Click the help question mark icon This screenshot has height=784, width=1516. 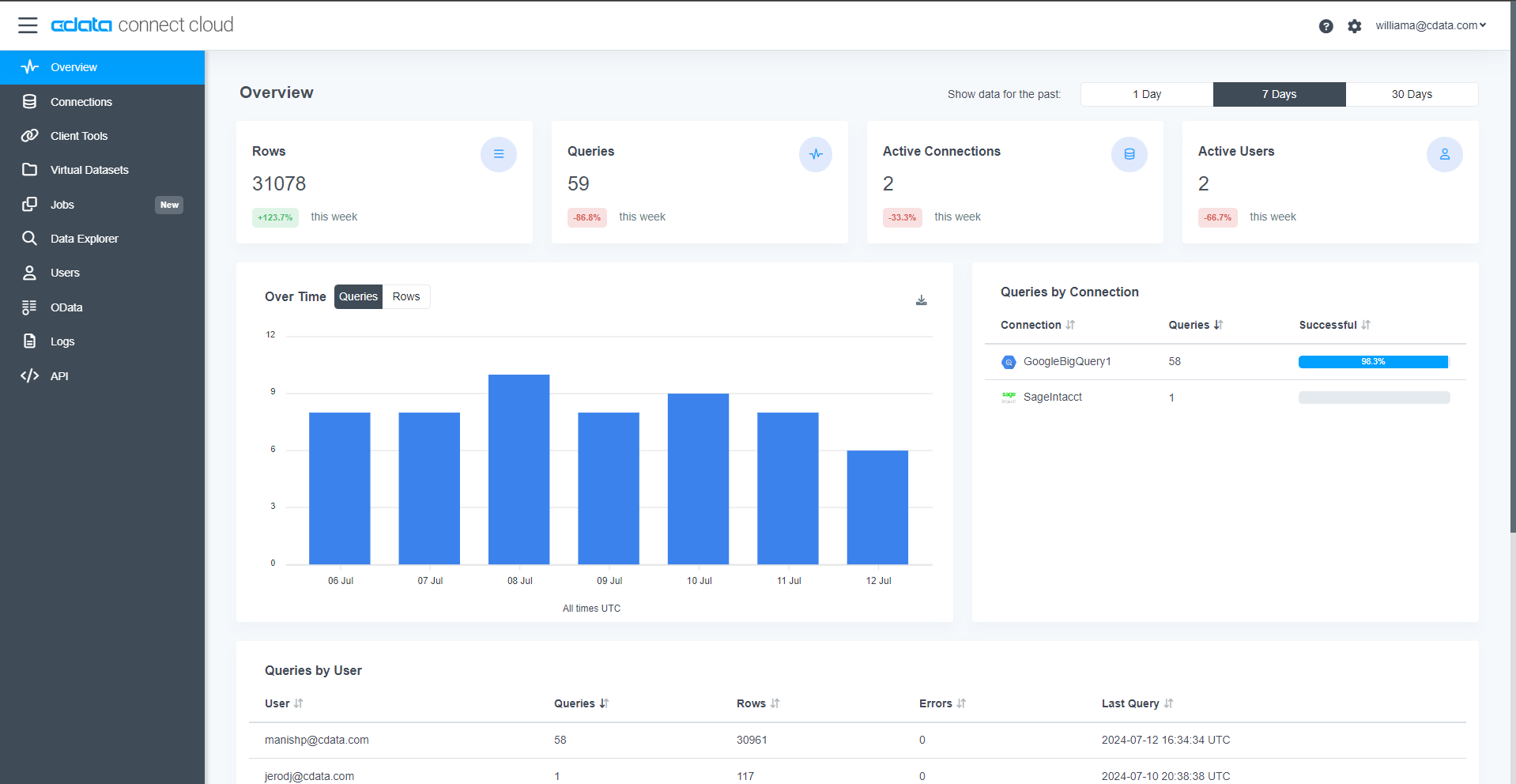(1326, 26)
